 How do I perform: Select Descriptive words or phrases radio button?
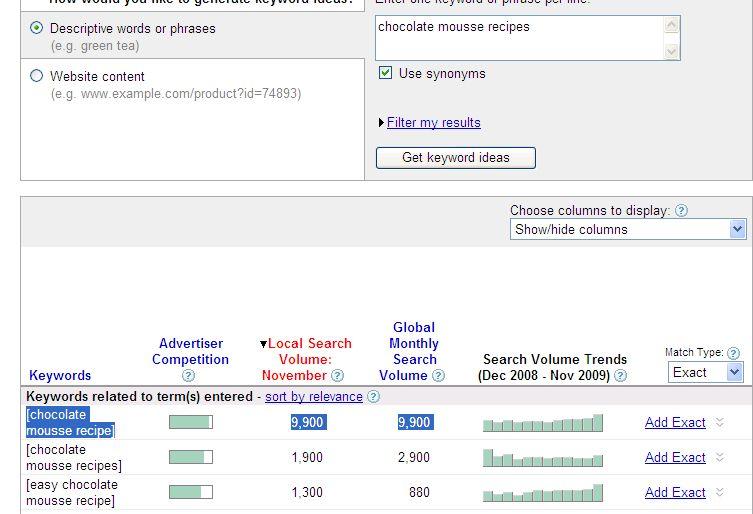37,28
